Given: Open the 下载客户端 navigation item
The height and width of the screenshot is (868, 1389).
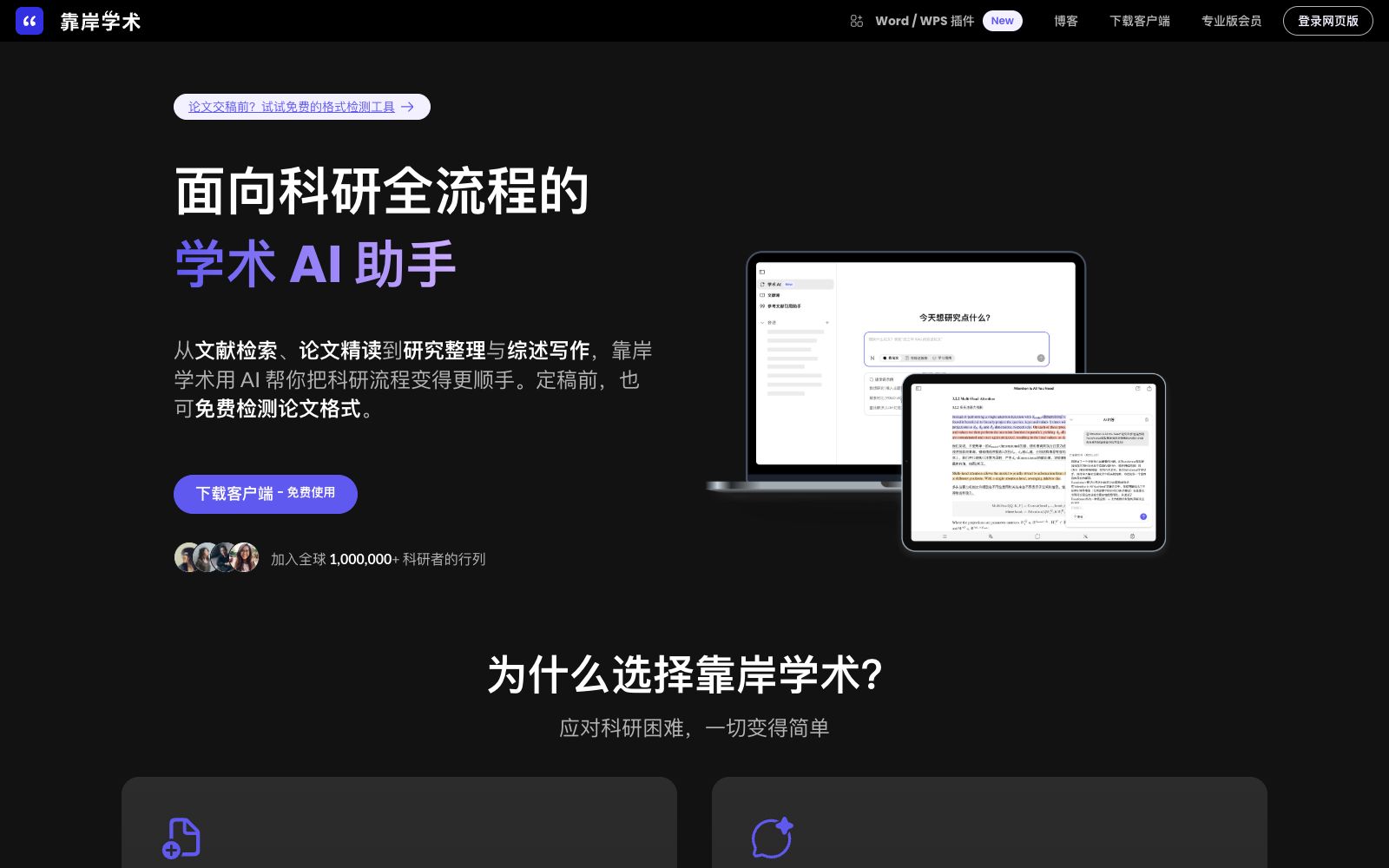Looking at the screenshot, I should [x=1140, y=21].
